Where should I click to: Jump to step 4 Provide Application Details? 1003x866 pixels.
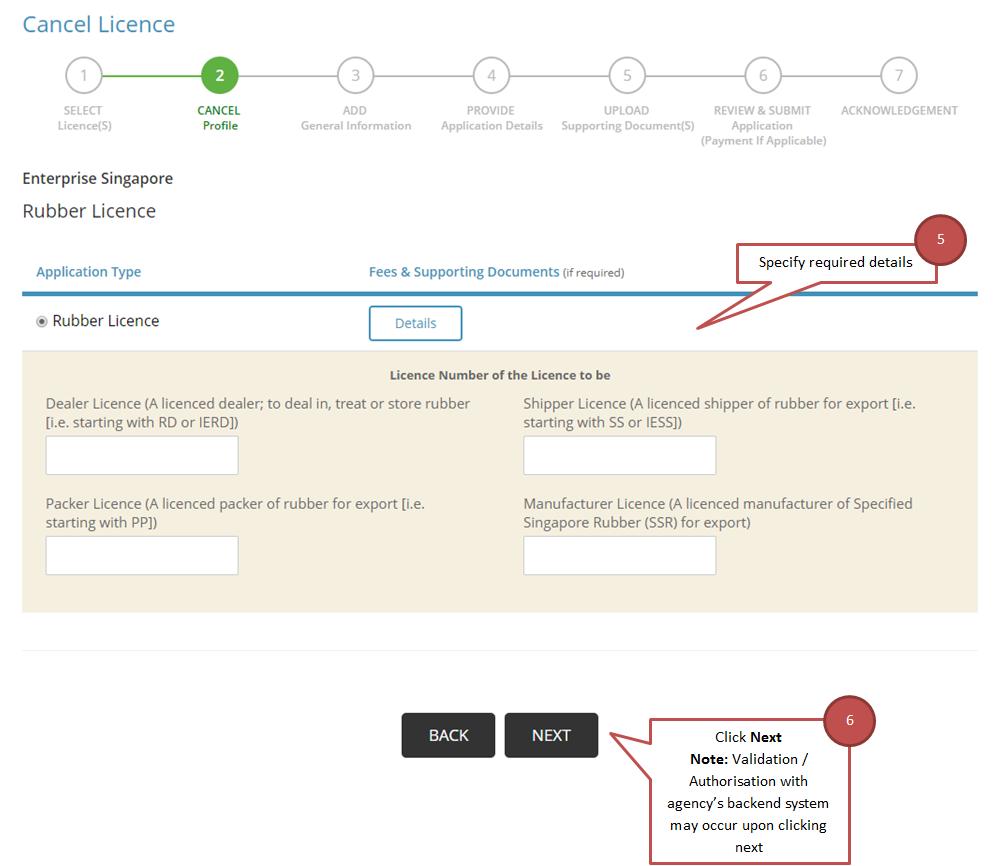[x=491, y=75]
